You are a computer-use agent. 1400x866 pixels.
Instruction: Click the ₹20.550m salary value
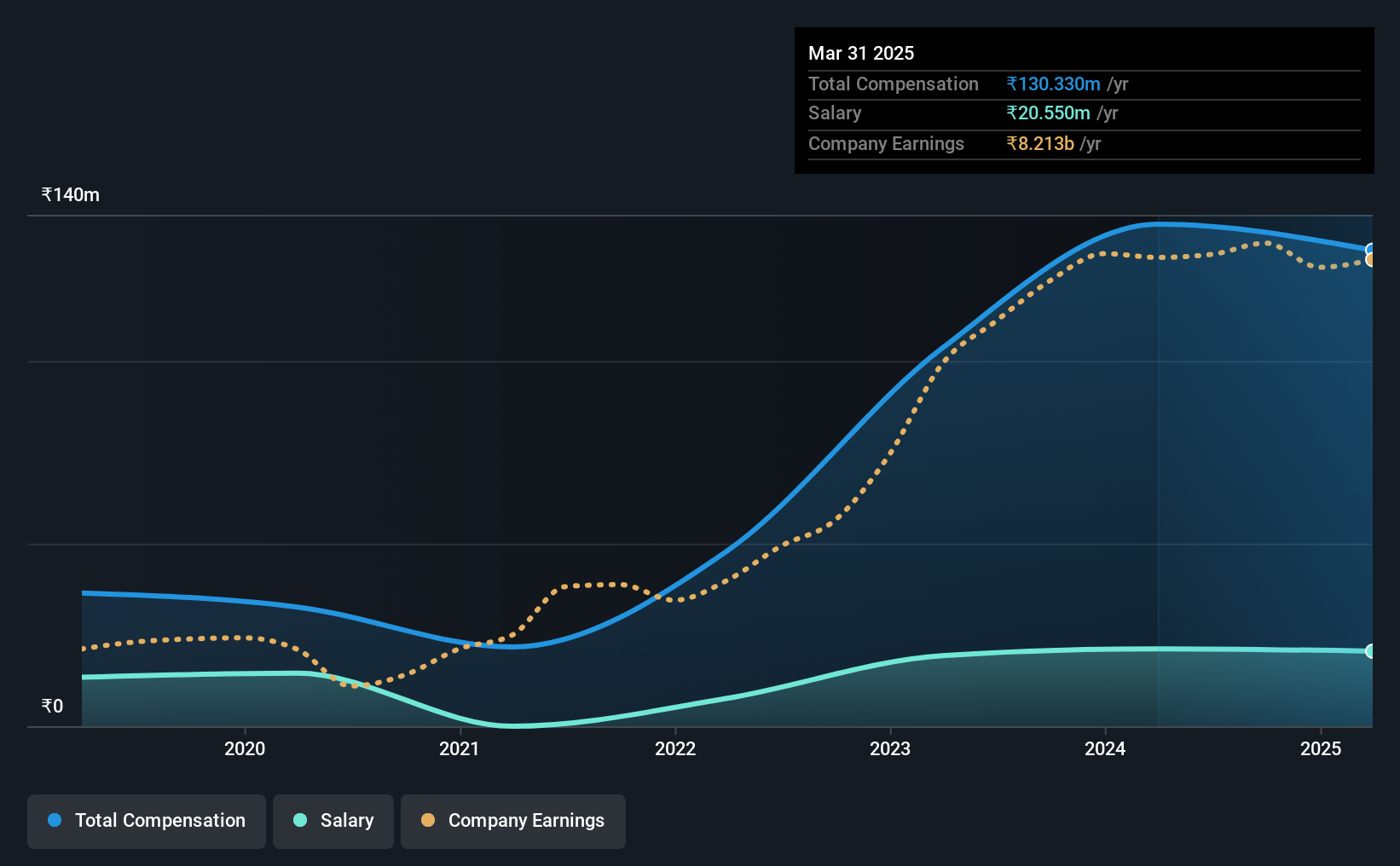[1049, 113]
